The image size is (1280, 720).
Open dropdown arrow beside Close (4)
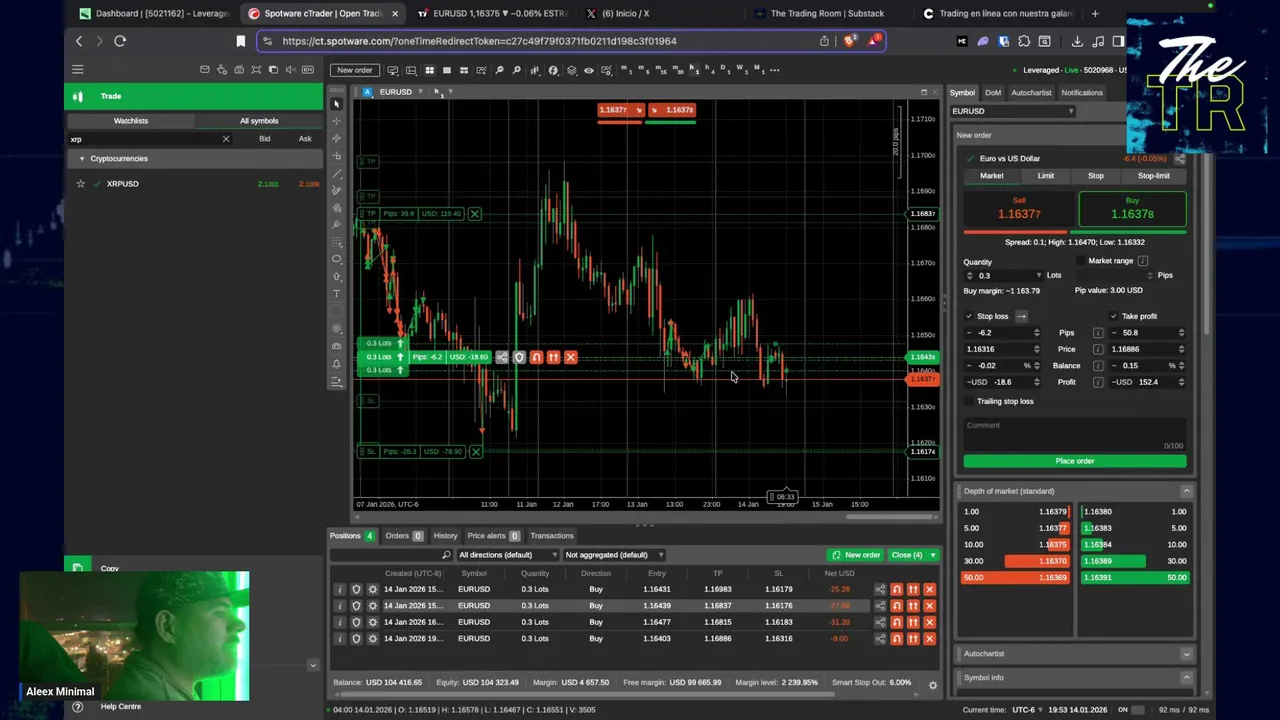tap(933, 555)
